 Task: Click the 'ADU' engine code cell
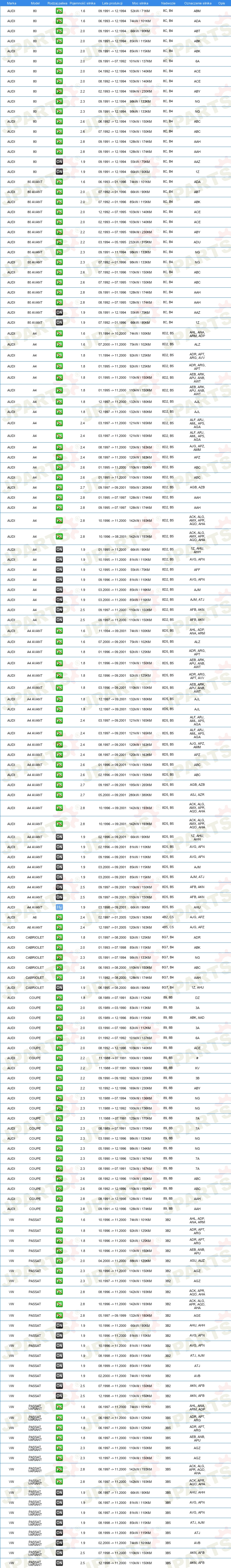click(197, 242)
